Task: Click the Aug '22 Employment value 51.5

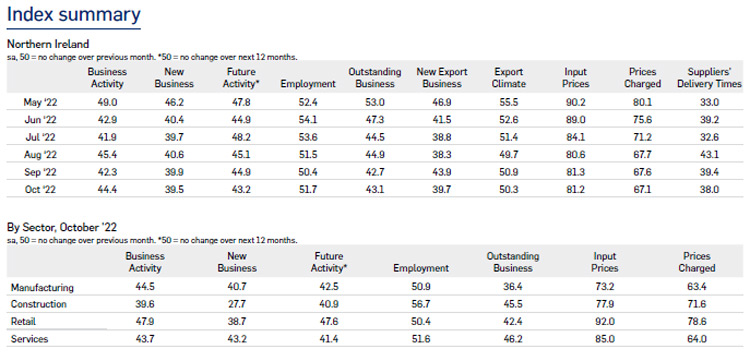Action: pos(308,154)
